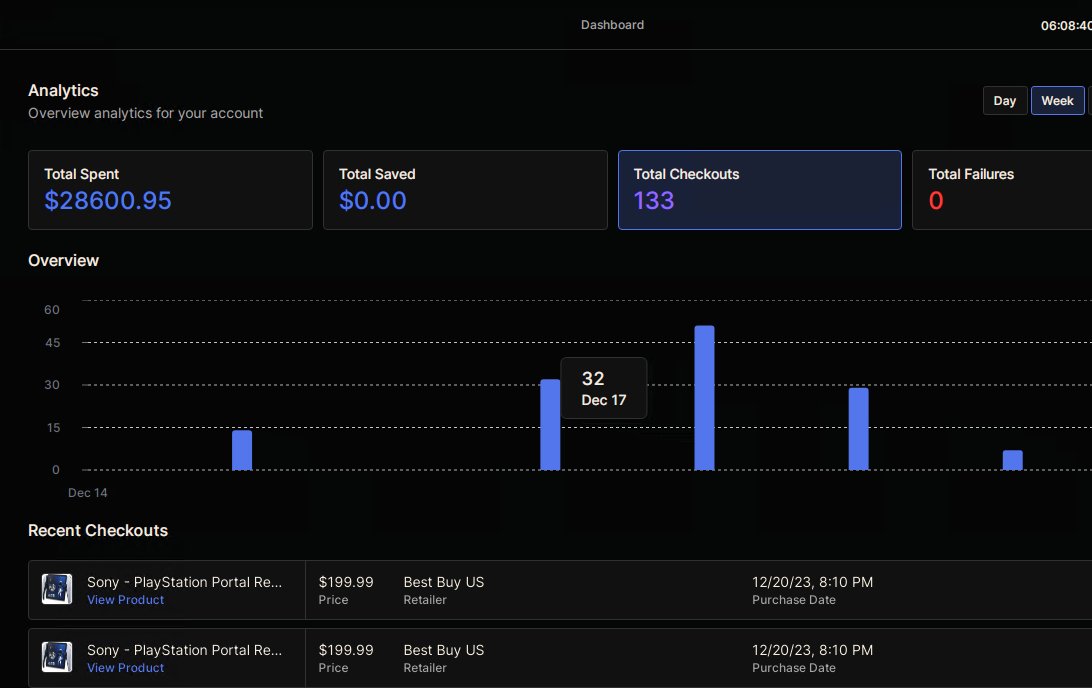Click the shortest chart bar near the right edge
1092x688 pixels.
point(1013,460)
